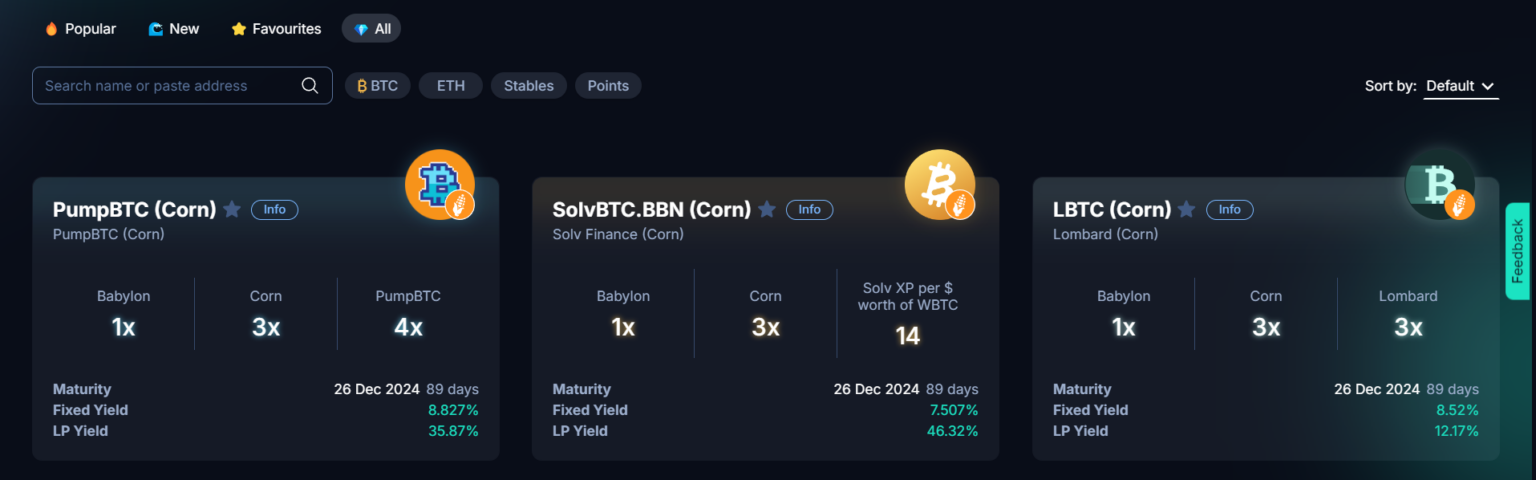Show the Favourites tab
The height and width of the screenshot is (480, 1536).
[x=276, y=29]
